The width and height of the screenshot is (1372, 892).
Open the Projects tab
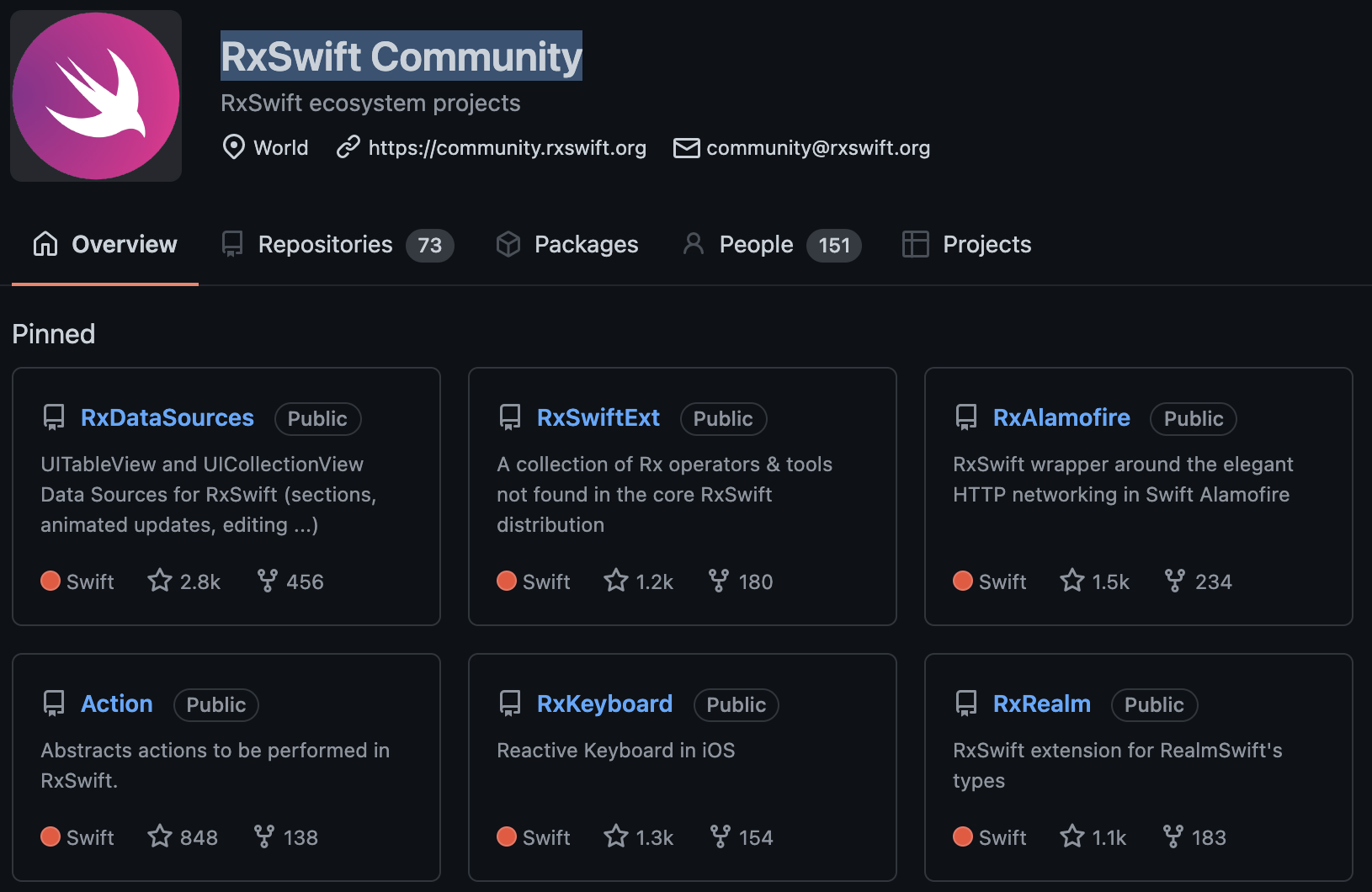[x=966, y=244]
